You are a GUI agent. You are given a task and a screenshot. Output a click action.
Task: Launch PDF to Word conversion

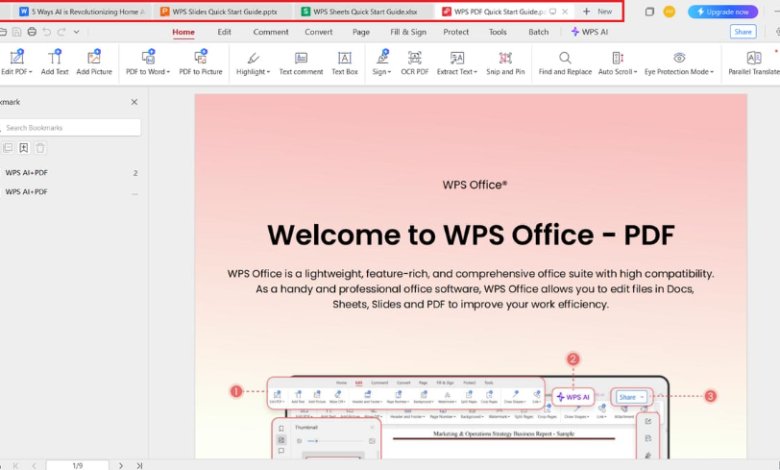(148, 62)
